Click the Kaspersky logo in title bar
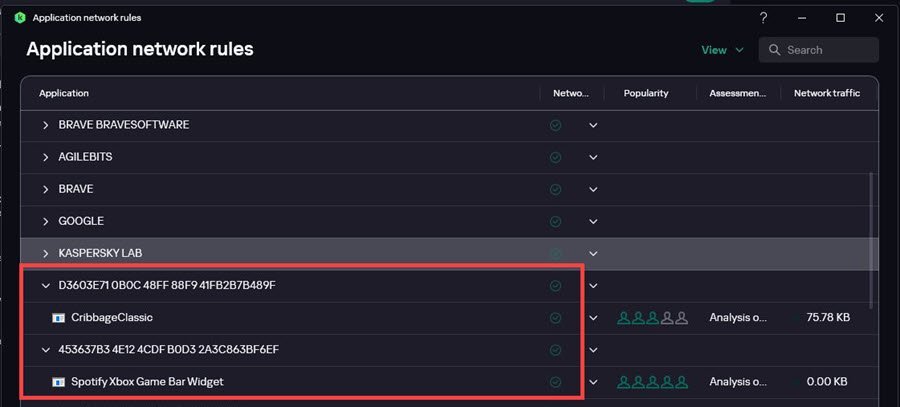900x407 pixels. (x=19, y=18)
